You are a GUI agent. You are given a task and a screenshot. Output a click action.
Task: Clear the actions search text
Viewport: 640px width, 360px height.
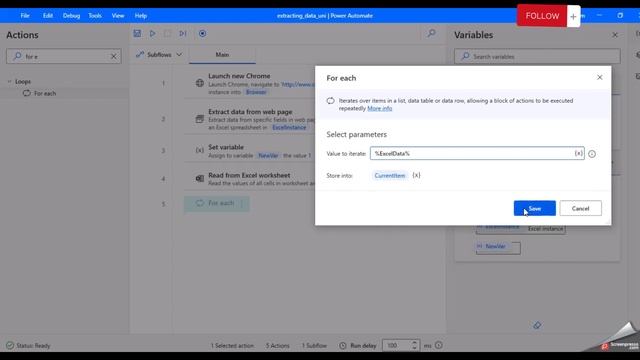click(x=113, y=56)
